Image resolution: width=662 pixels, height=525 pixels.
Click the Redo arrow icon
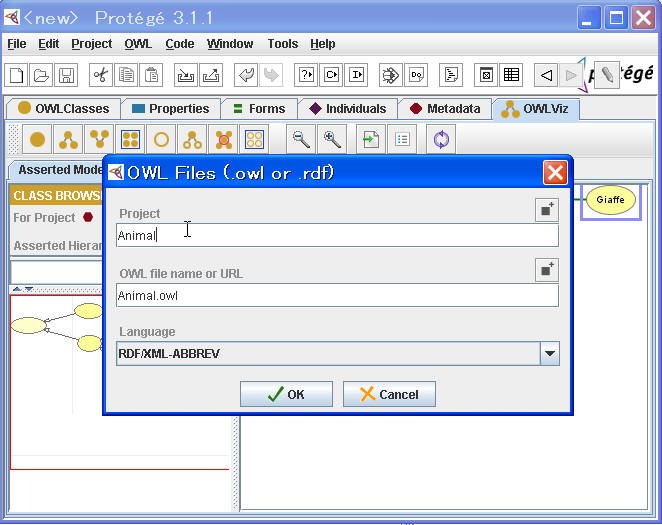coord(271,75)
